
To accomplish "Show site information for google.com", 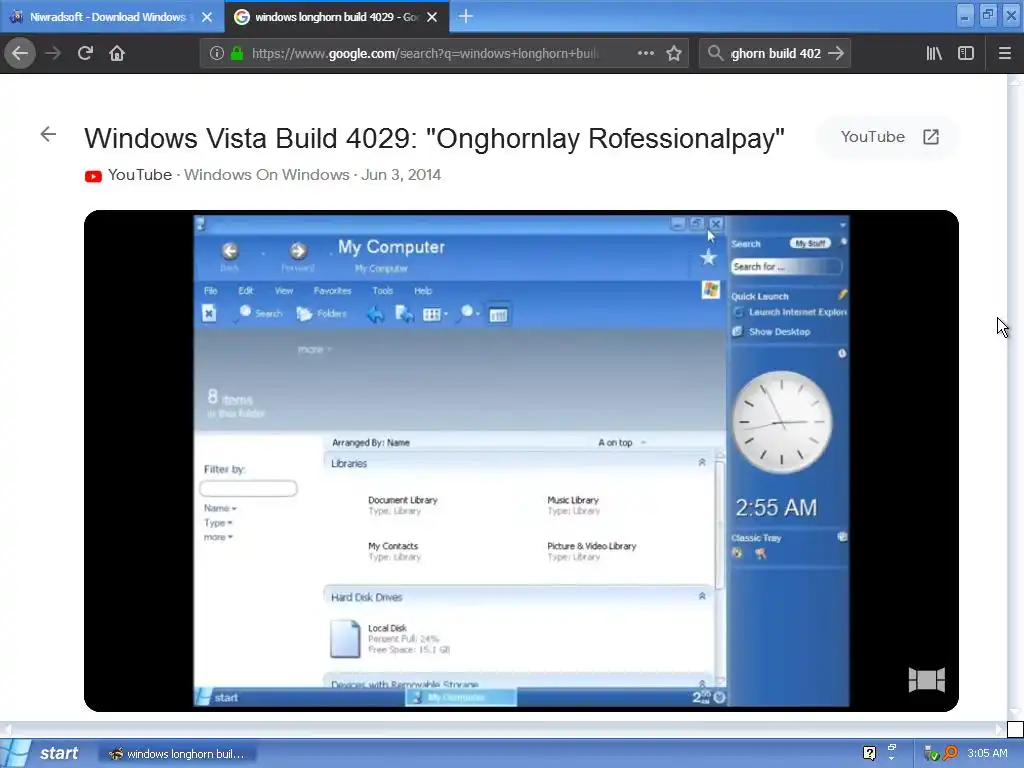I will (x=217, y=54).
